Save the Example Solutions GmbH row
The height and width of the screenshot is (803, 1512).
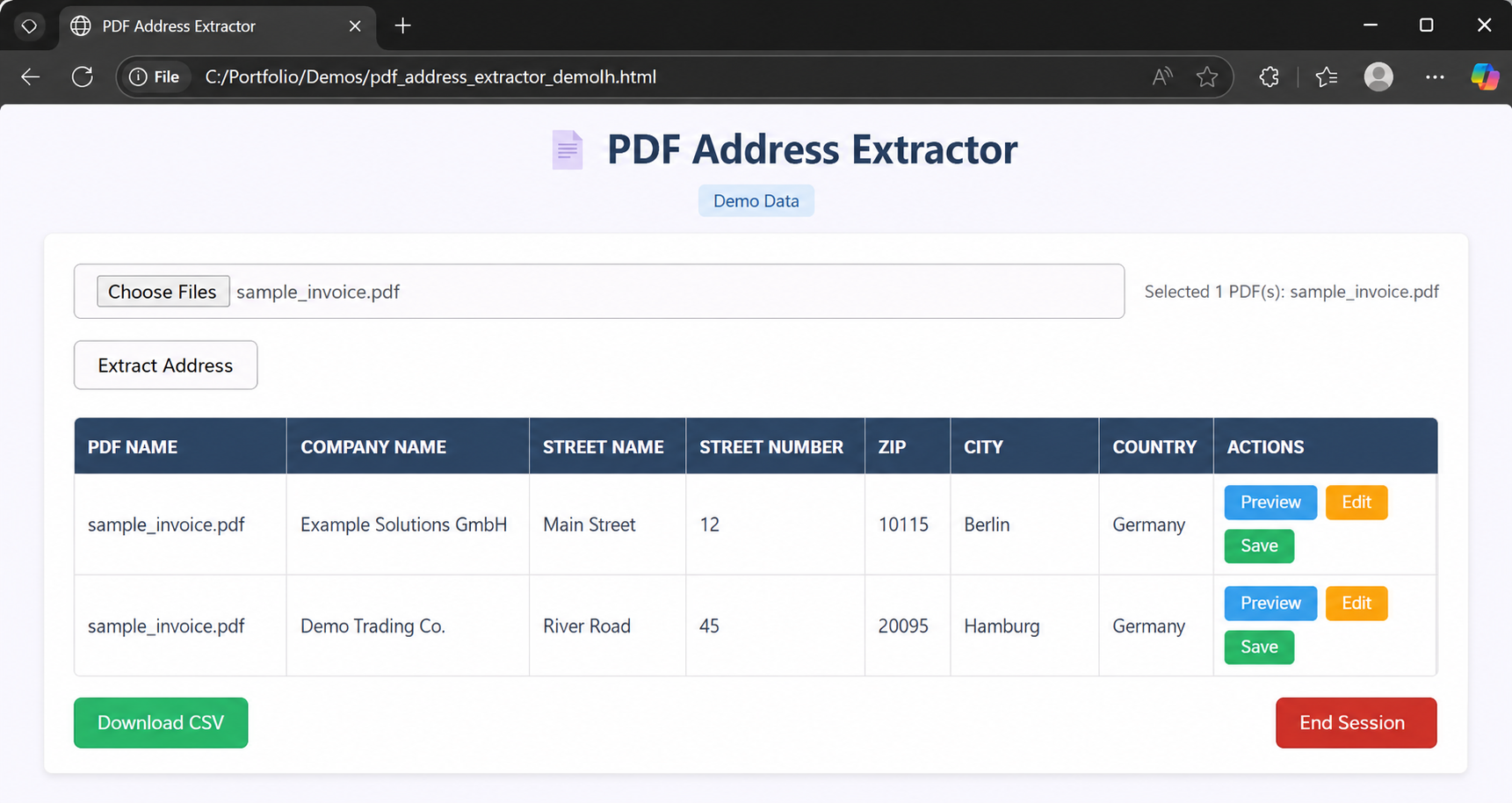tap(1259, 546)
